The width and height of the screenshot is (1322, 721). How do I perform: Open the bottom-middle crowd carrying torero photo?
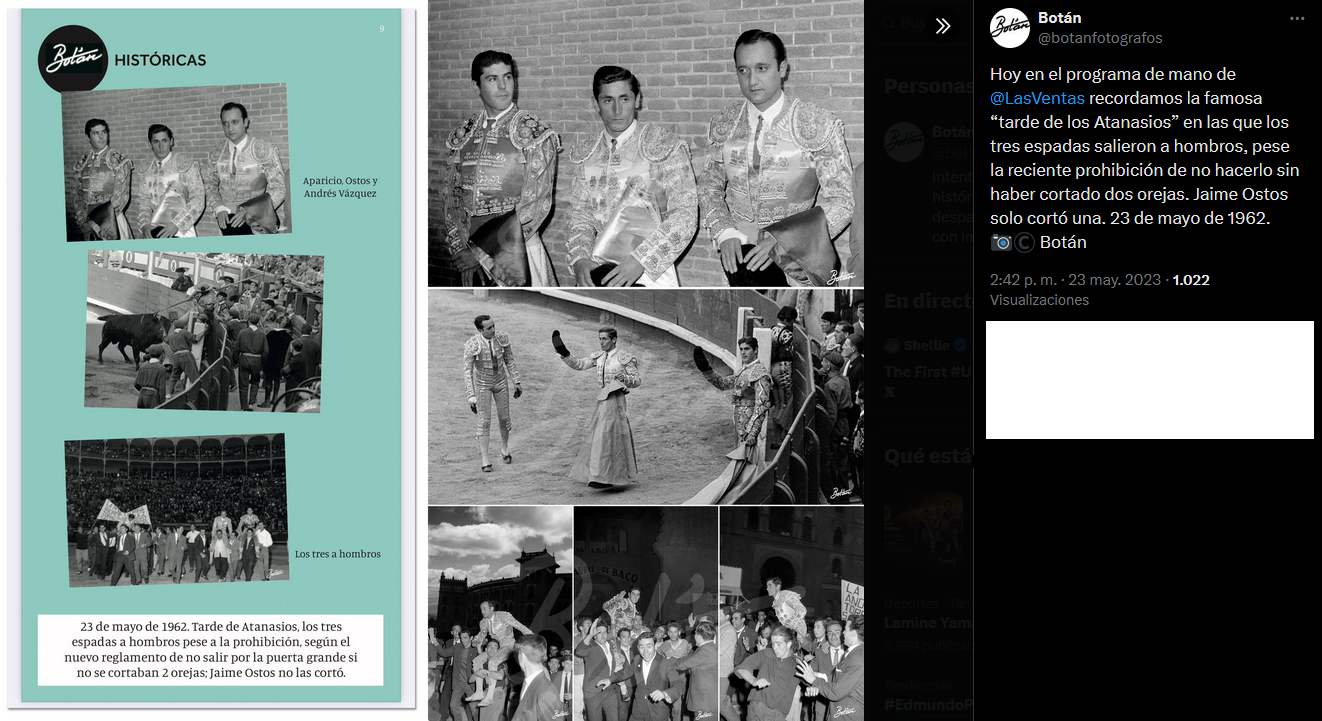[x=645, y=613]
